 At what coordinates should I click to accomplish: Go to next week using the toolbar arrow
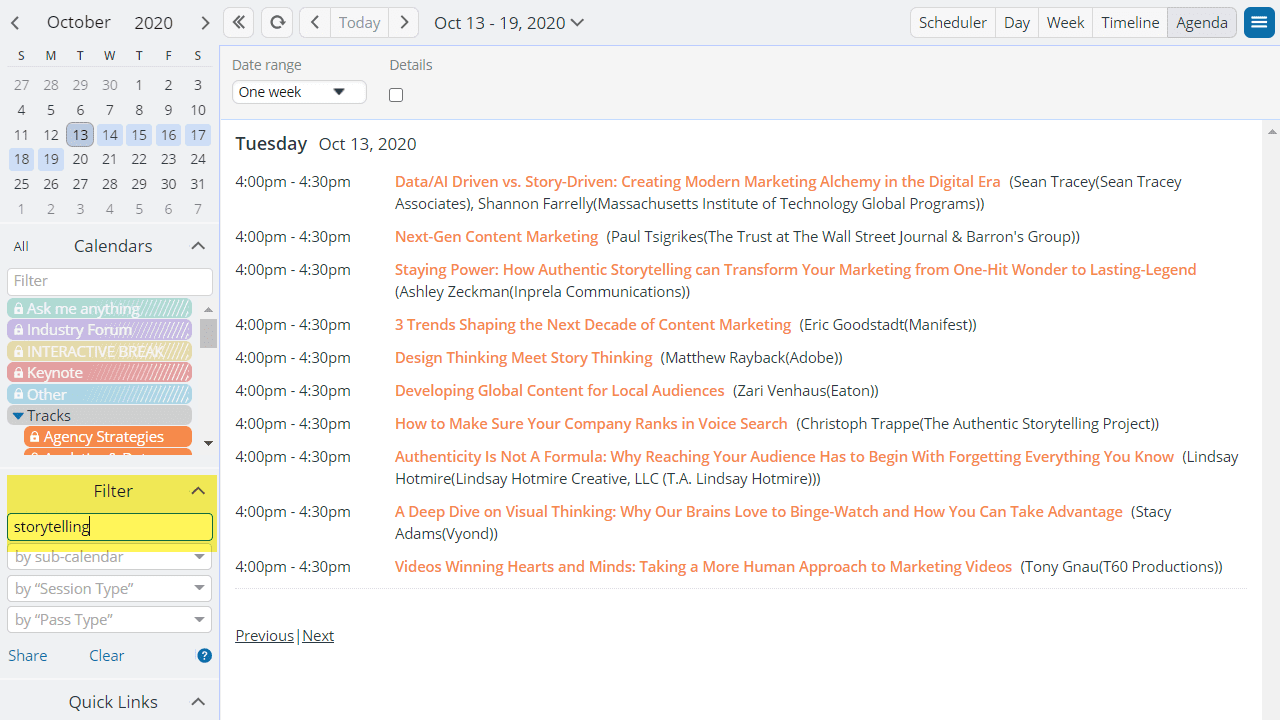pos(403,22)
